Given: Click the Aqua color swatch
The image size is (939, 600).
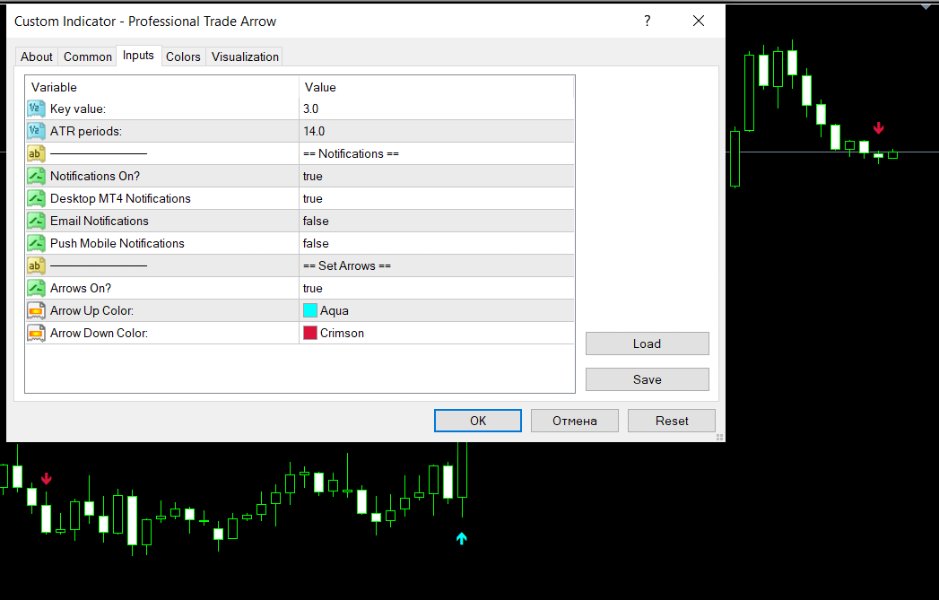Looking at the screenshot, I should (x=310, y=310).
